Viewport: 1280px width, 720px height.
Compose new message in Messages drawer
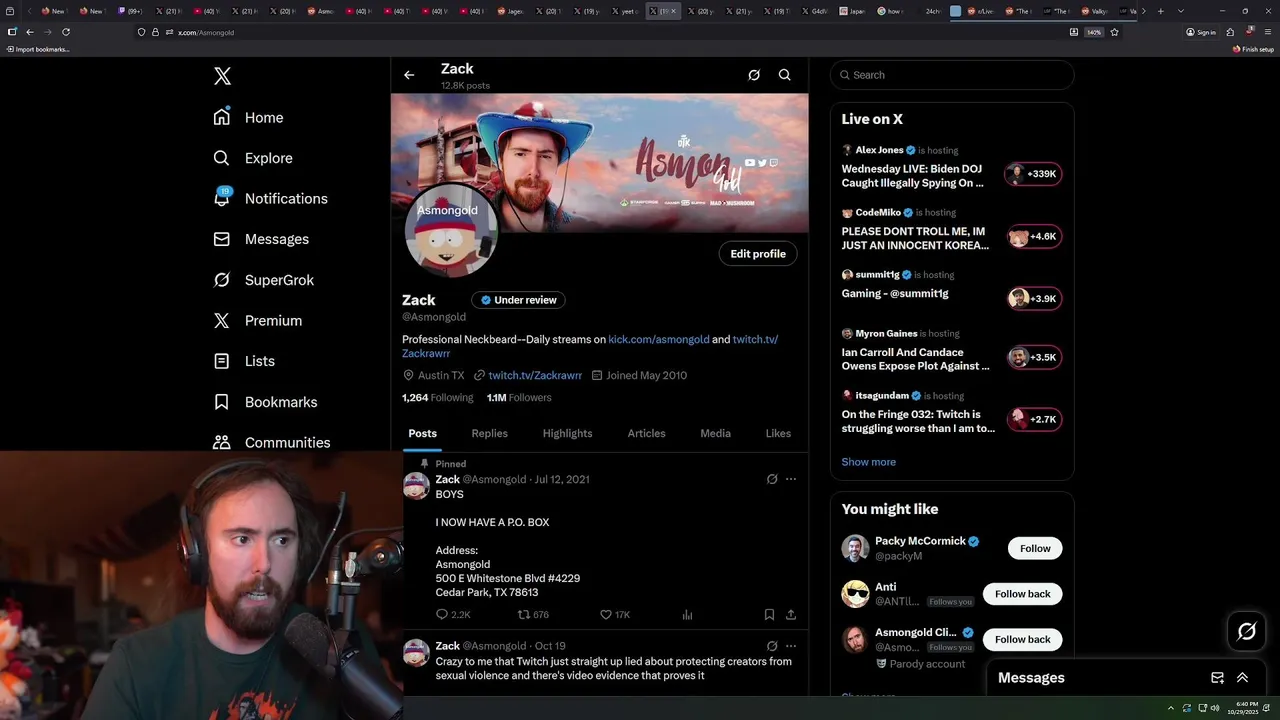click(1217, 678)
